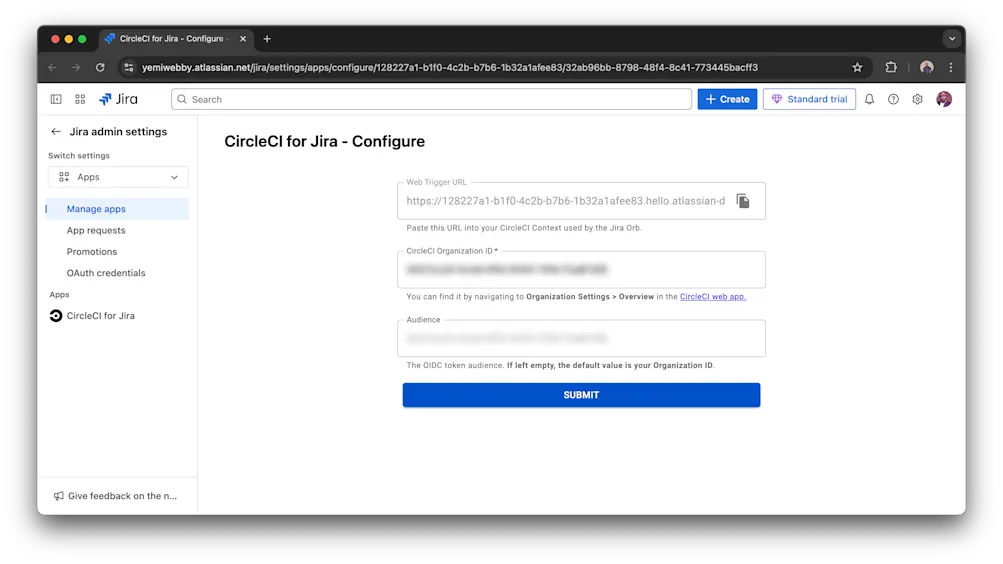Open OAuth credentials in sidebar
This screenshot has width=1003, height=564.
point(106,273)
